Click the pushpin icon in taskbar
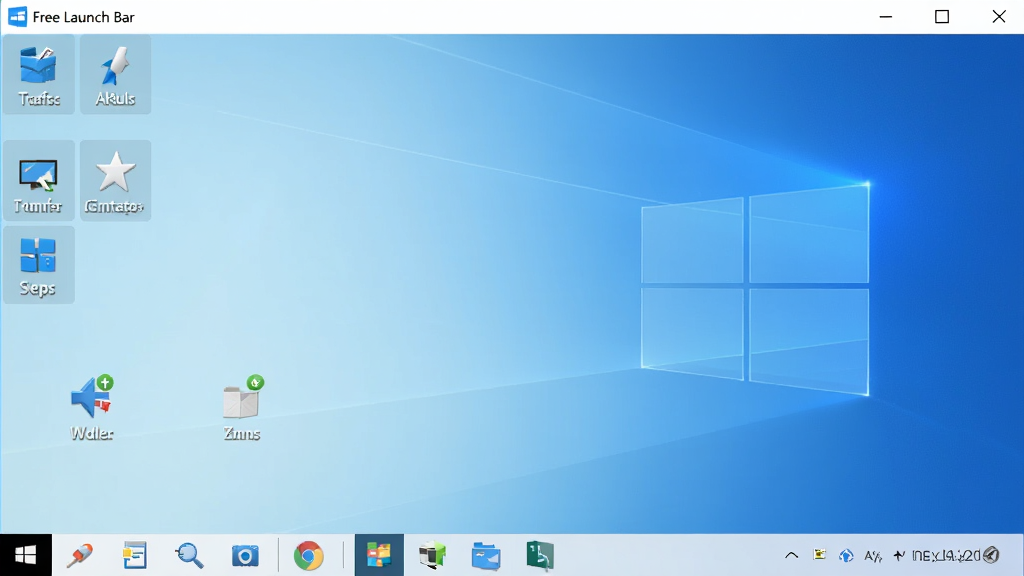This screenshot has width=1024, height=576. (x=80, y=555)
